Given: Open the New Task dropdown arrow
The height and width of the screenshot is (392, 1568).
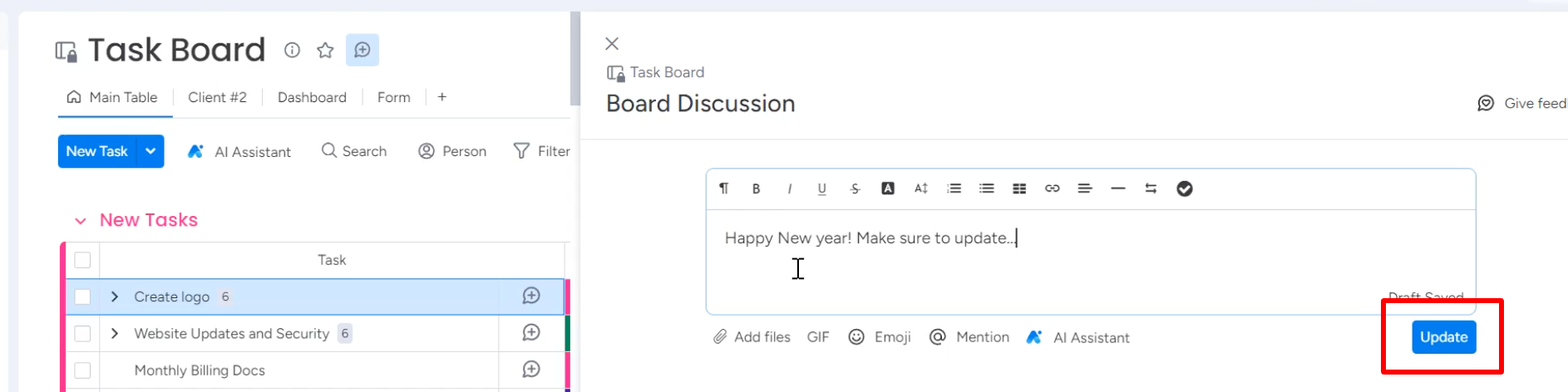Looking at the screenshot, I should pos(150,151).
